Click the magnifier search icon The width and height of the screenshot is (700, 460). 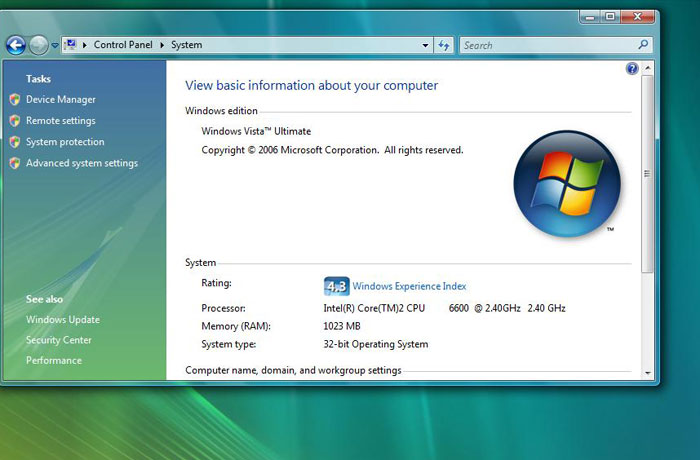(643, 45)
